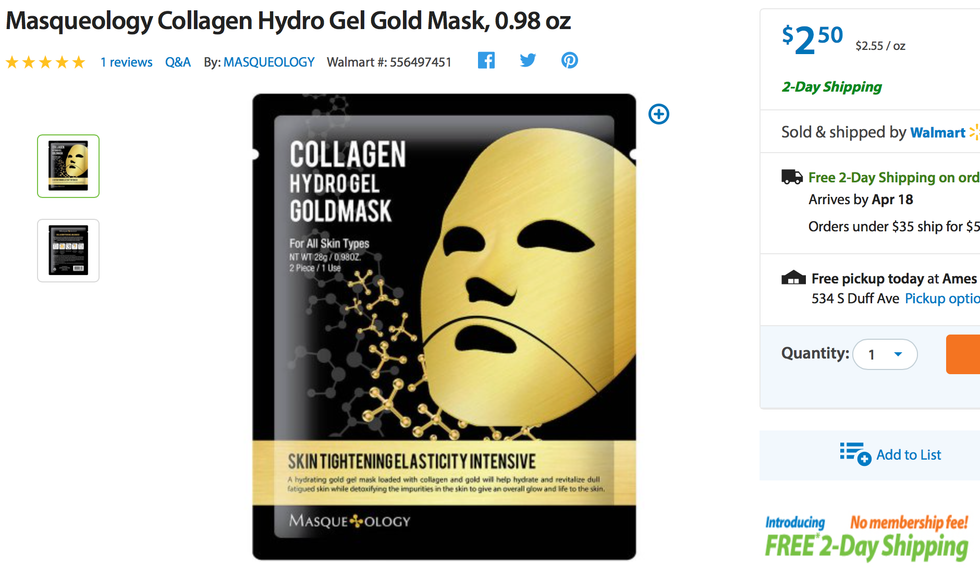Viewport: 980px width, 569px height.
Task: Click the five-star rating icons
Action: tap(45, 62)
